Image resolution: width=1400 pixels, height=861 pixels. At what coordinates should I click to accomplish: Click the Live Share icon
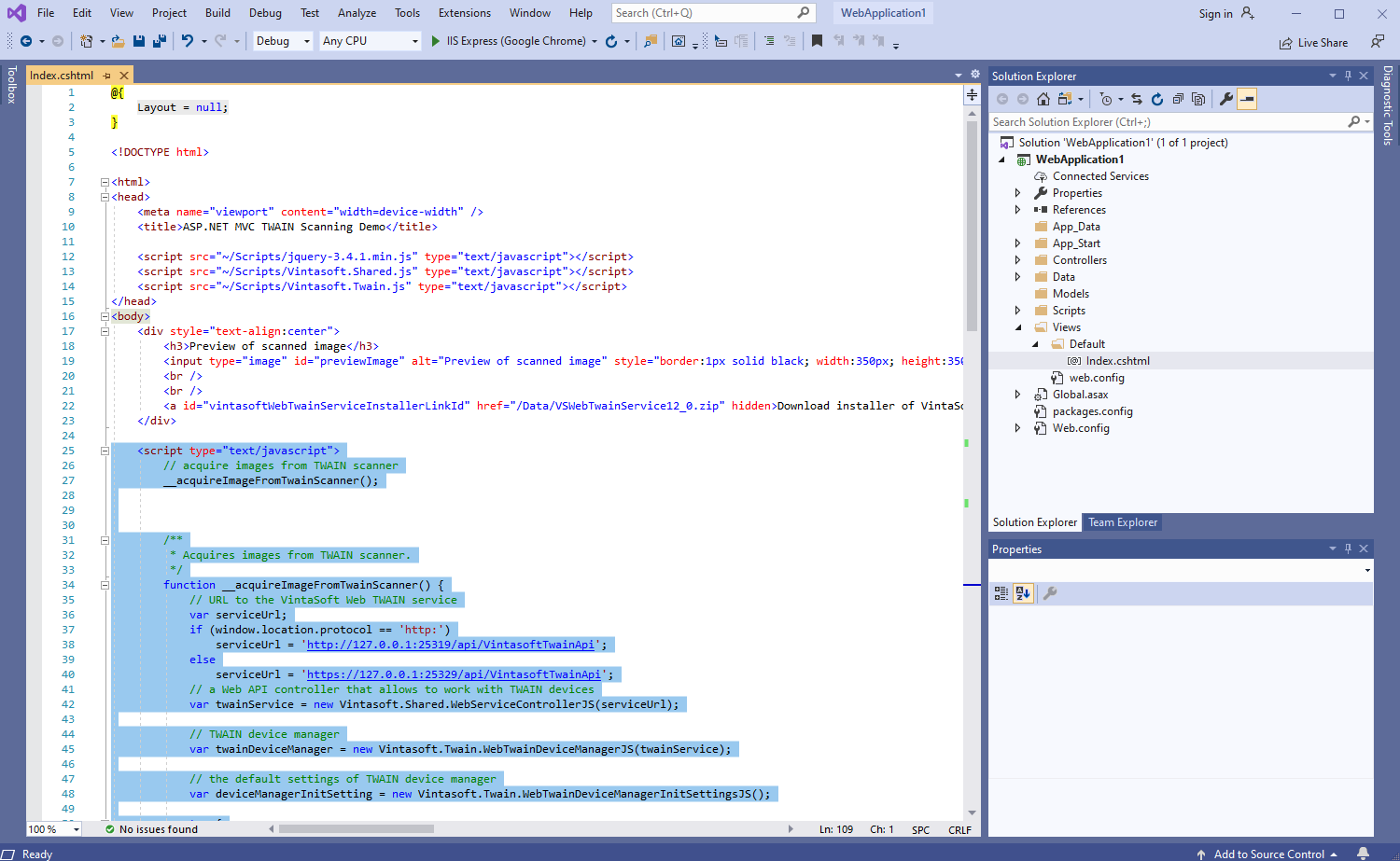point(1286,43)
